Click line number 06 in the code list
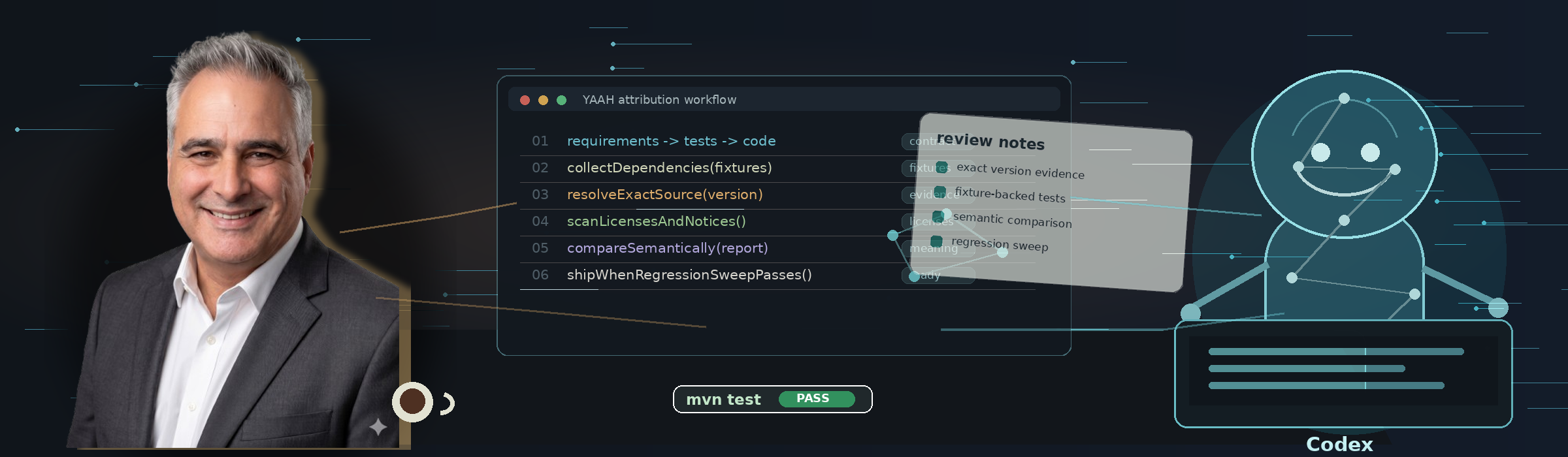The image size is (1568, 457). tap(540, 275)
